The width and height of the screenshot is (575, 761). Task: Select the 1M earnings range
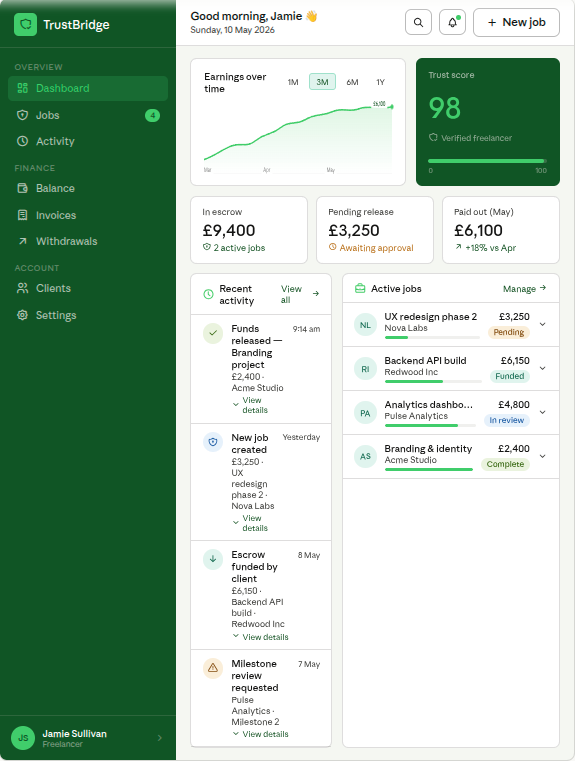point(293,82)
